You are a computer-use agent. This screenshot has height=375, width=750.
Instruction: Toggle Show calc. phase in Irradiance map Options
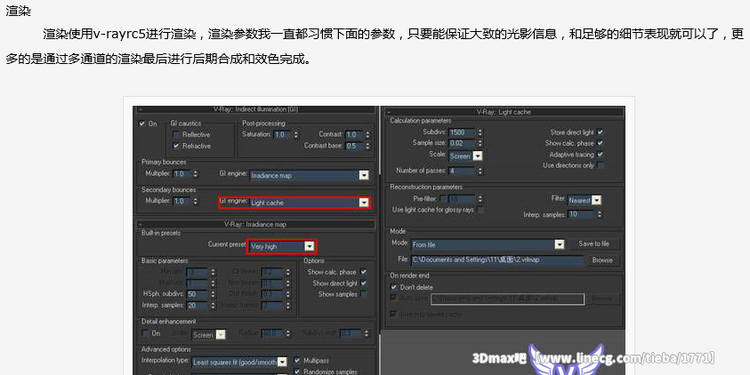tap(364, 272)
